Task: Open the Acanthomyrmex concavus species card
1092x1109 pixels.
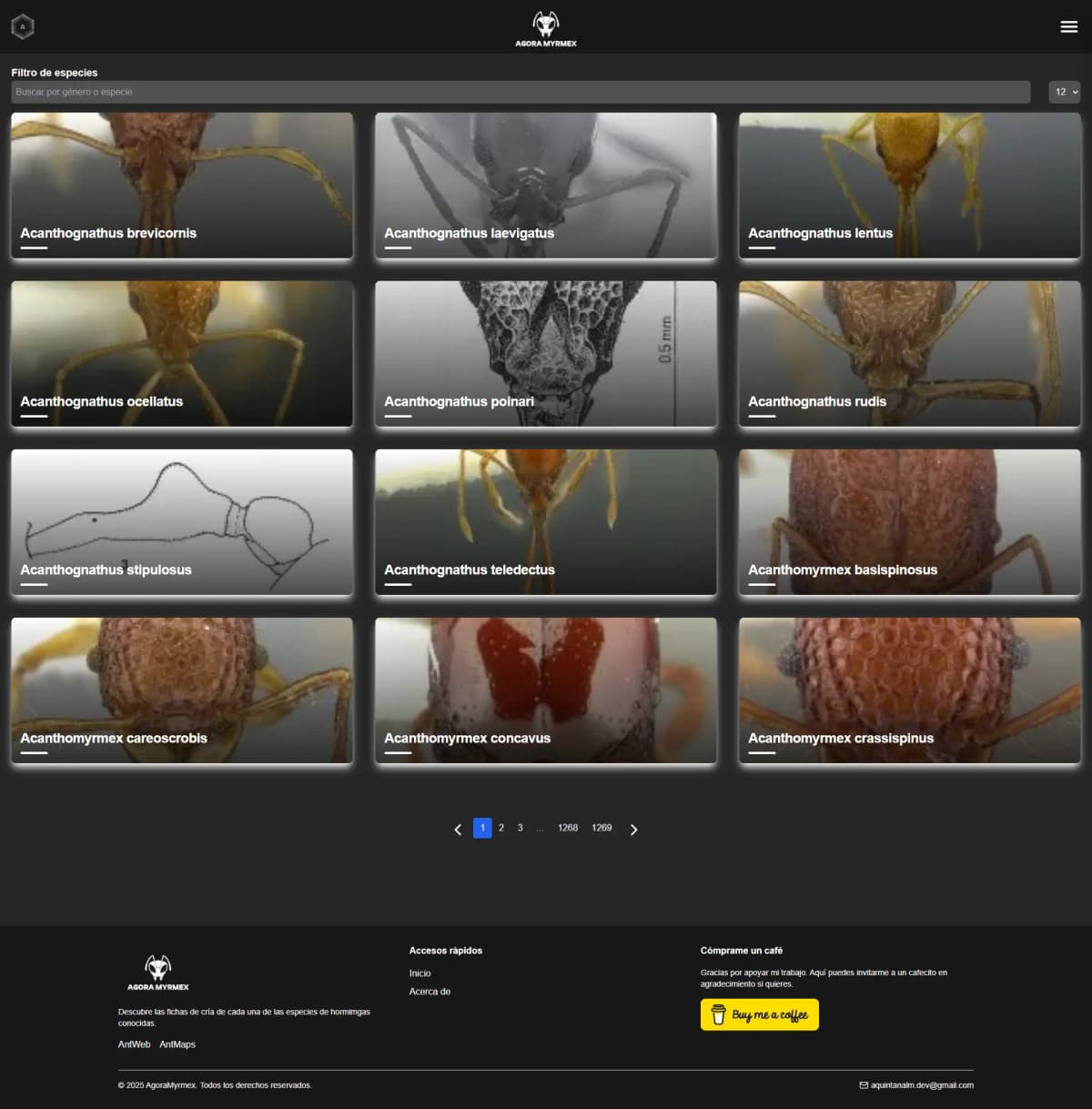Action: click(546, 691)
